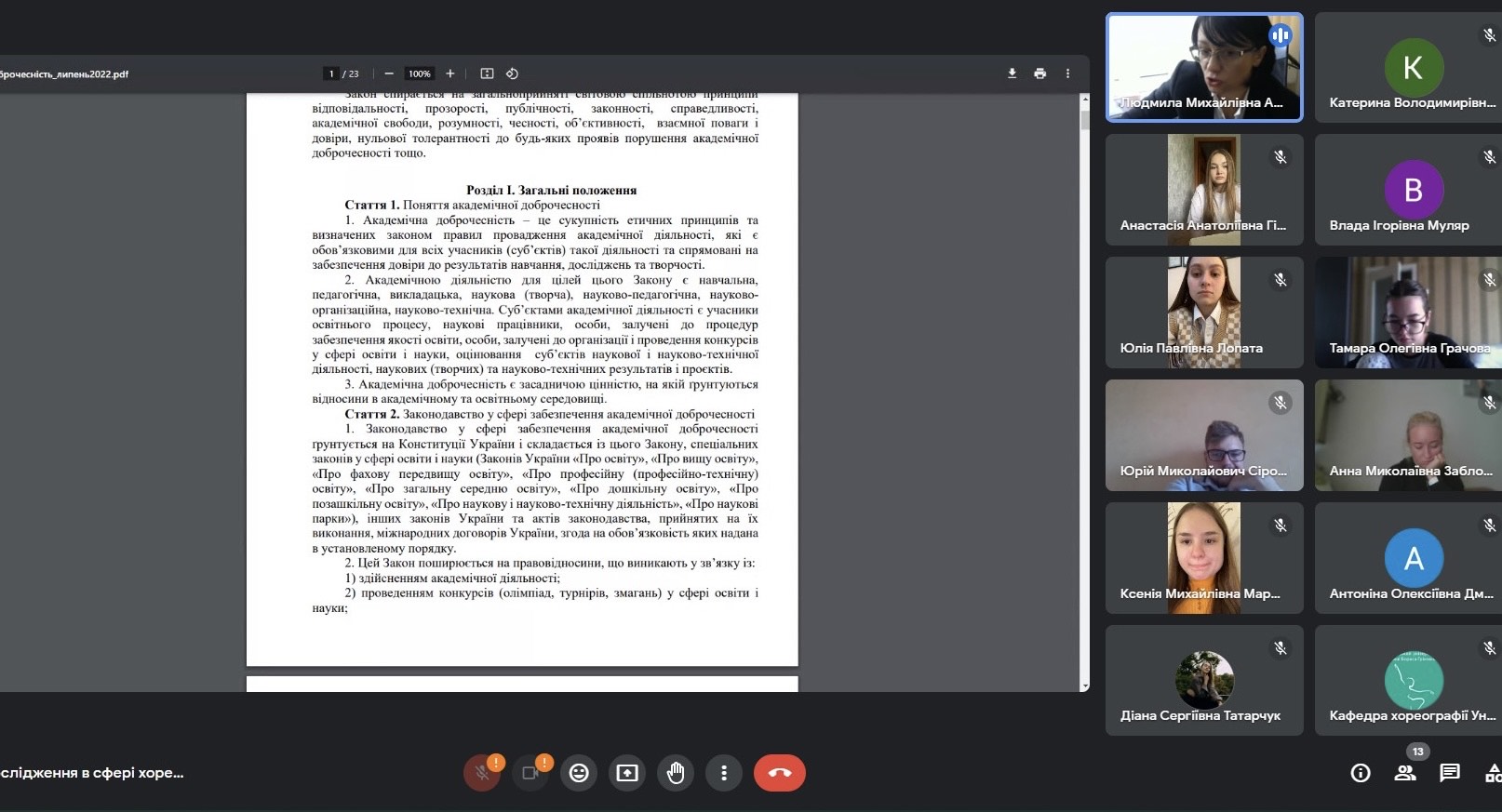Rotate the PDF document
This screenshot has width=1502, height=812.
pos(512,73)
